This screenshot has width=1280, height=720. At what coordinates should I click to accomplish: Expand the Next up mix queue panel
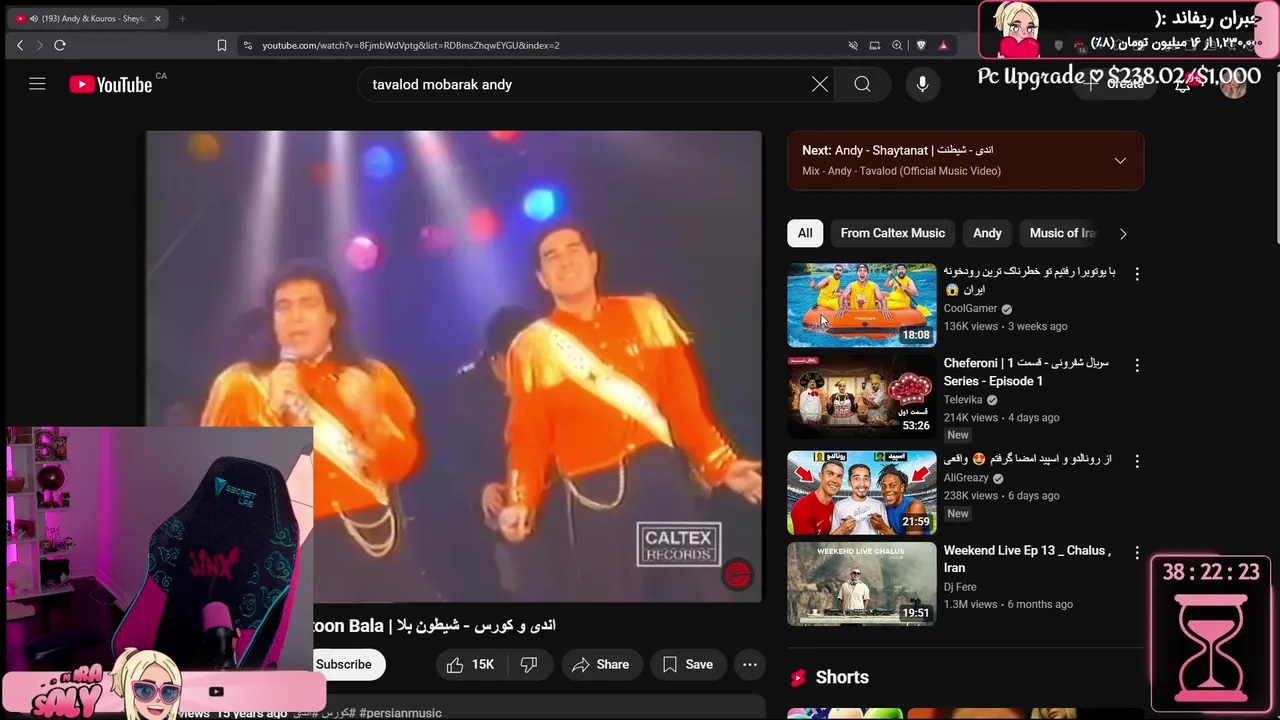pos(1120,161)
